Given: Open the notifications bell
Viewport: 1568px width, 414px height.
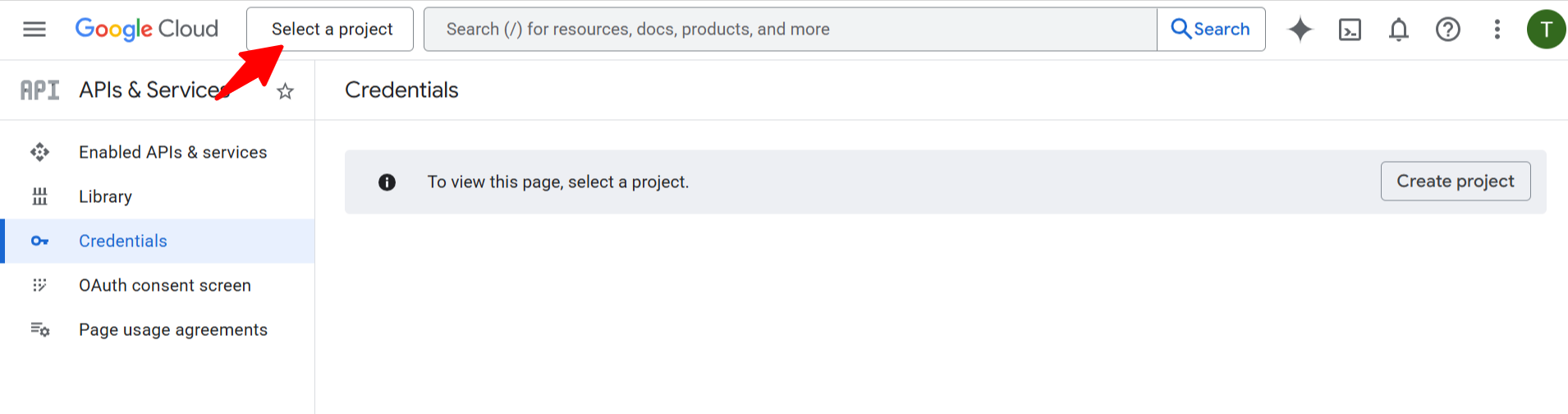Looking at the screenshot, I should click(1399, 30).
